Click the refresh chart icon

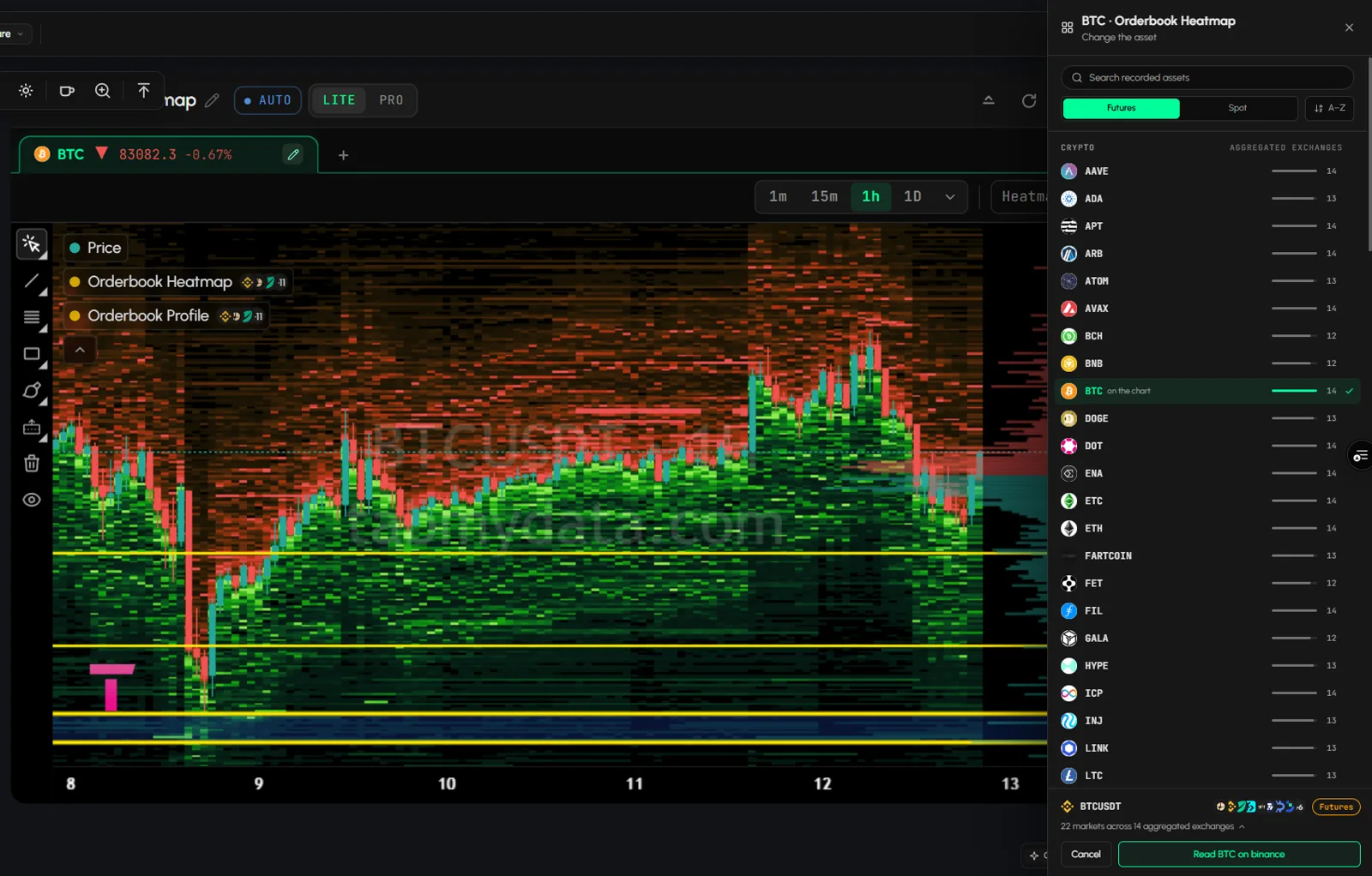1029,100
